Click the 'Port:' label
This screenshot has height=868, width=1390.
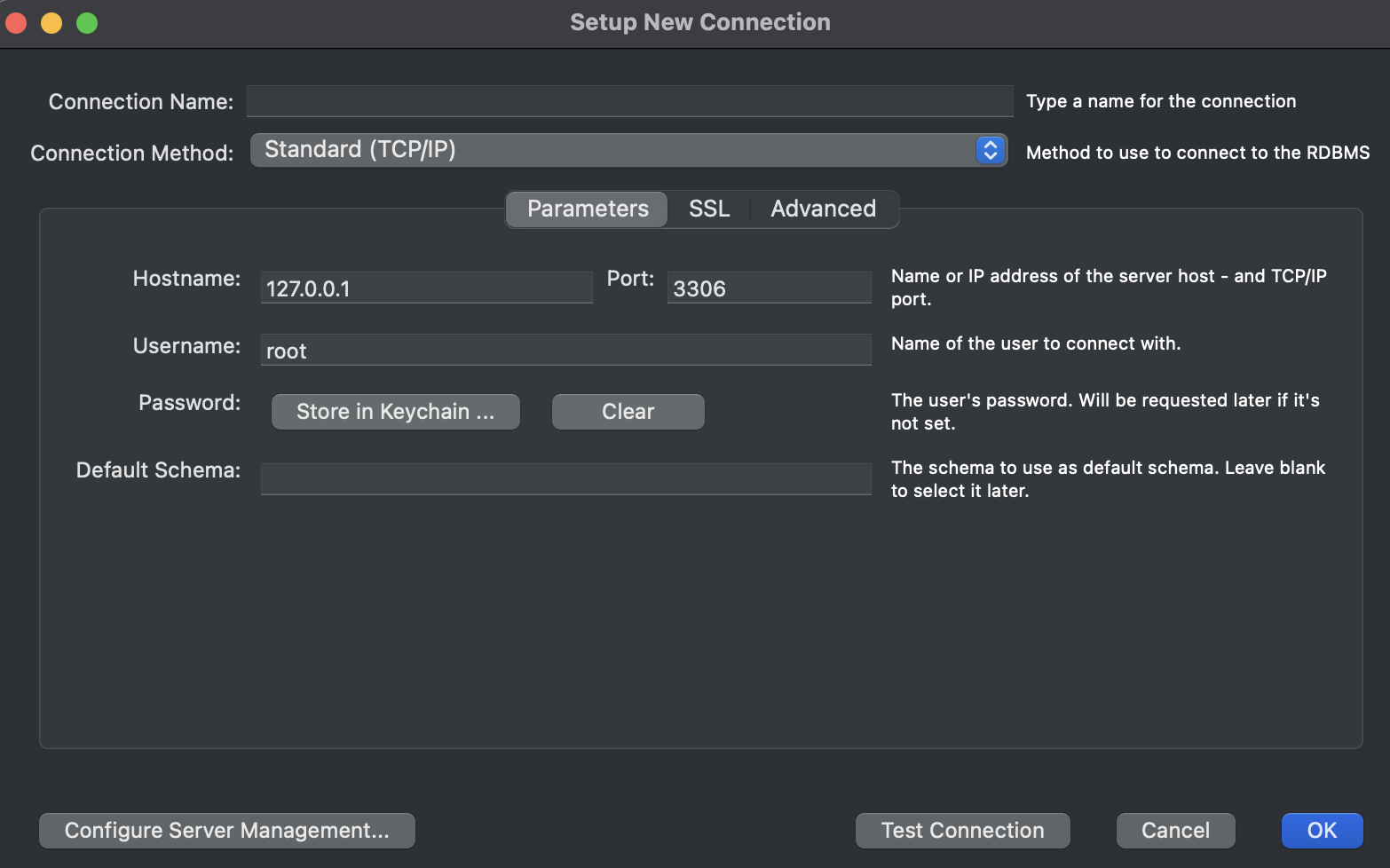pos(630,279)
